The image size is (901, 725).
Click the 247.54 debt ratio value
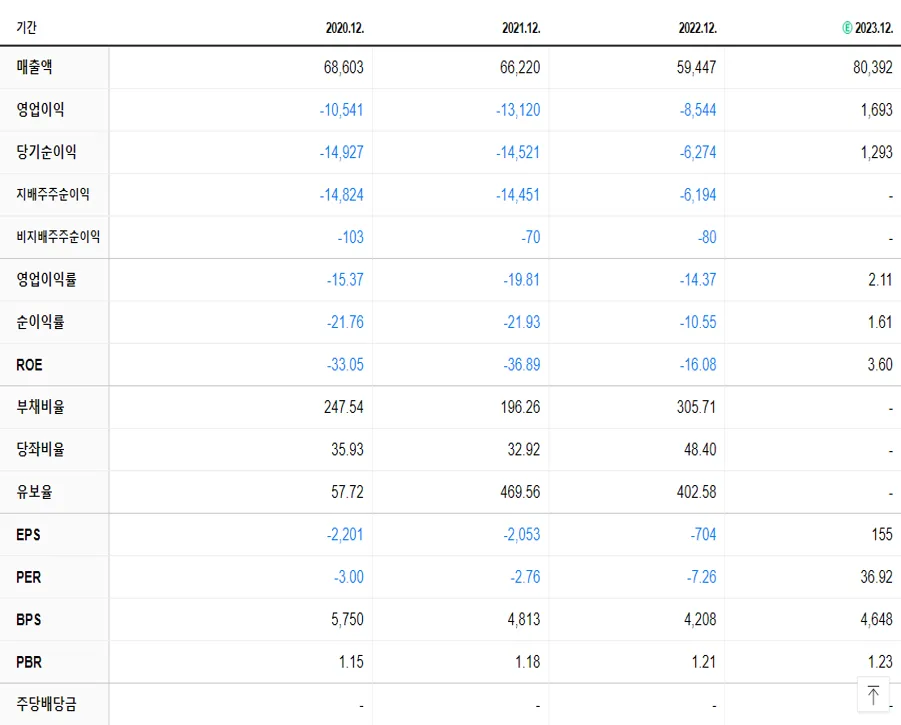click(344, 407)
